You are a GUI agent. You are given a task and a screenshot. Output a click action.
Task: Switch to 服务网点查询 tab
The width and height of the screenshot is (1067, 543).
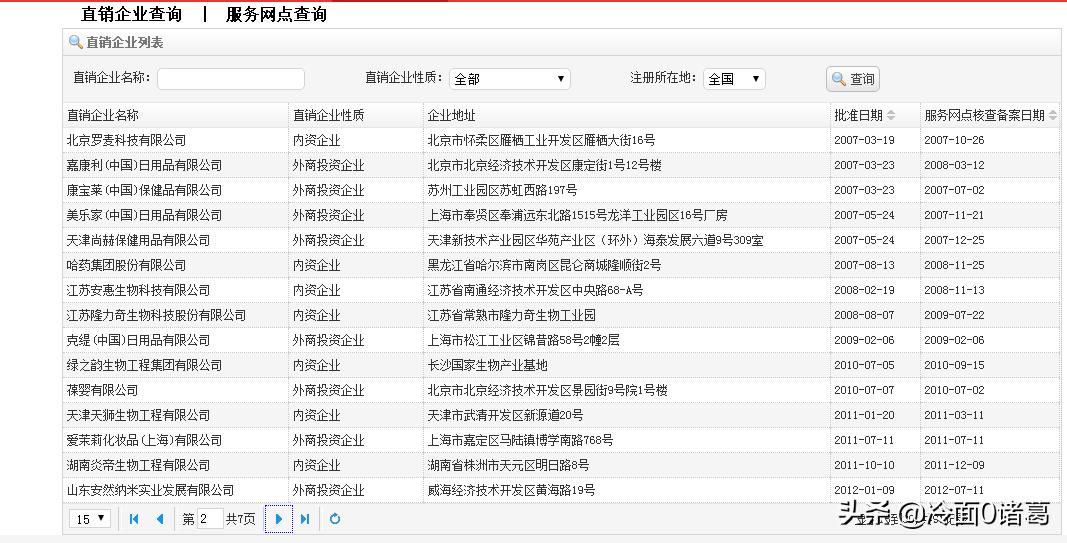point(276,14)
